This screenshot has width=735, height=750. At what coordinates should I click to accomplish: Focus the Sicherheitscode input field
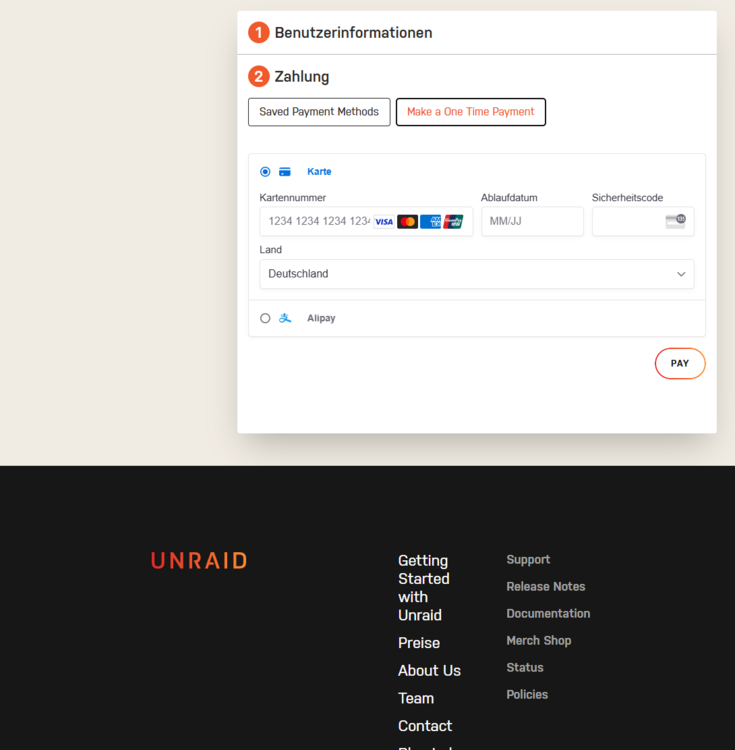(643, 221)
